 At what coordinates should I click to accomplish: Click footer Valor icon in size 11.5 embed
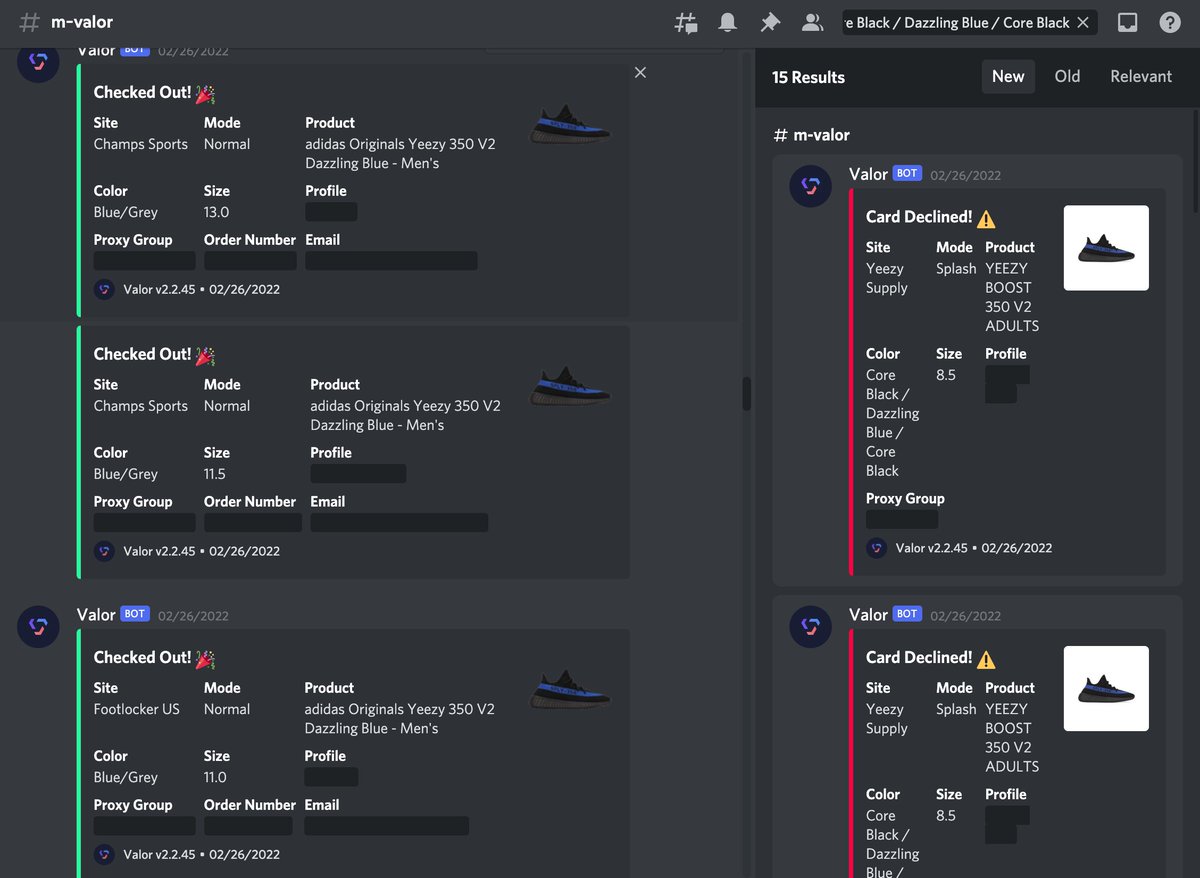tap(104, 551)
